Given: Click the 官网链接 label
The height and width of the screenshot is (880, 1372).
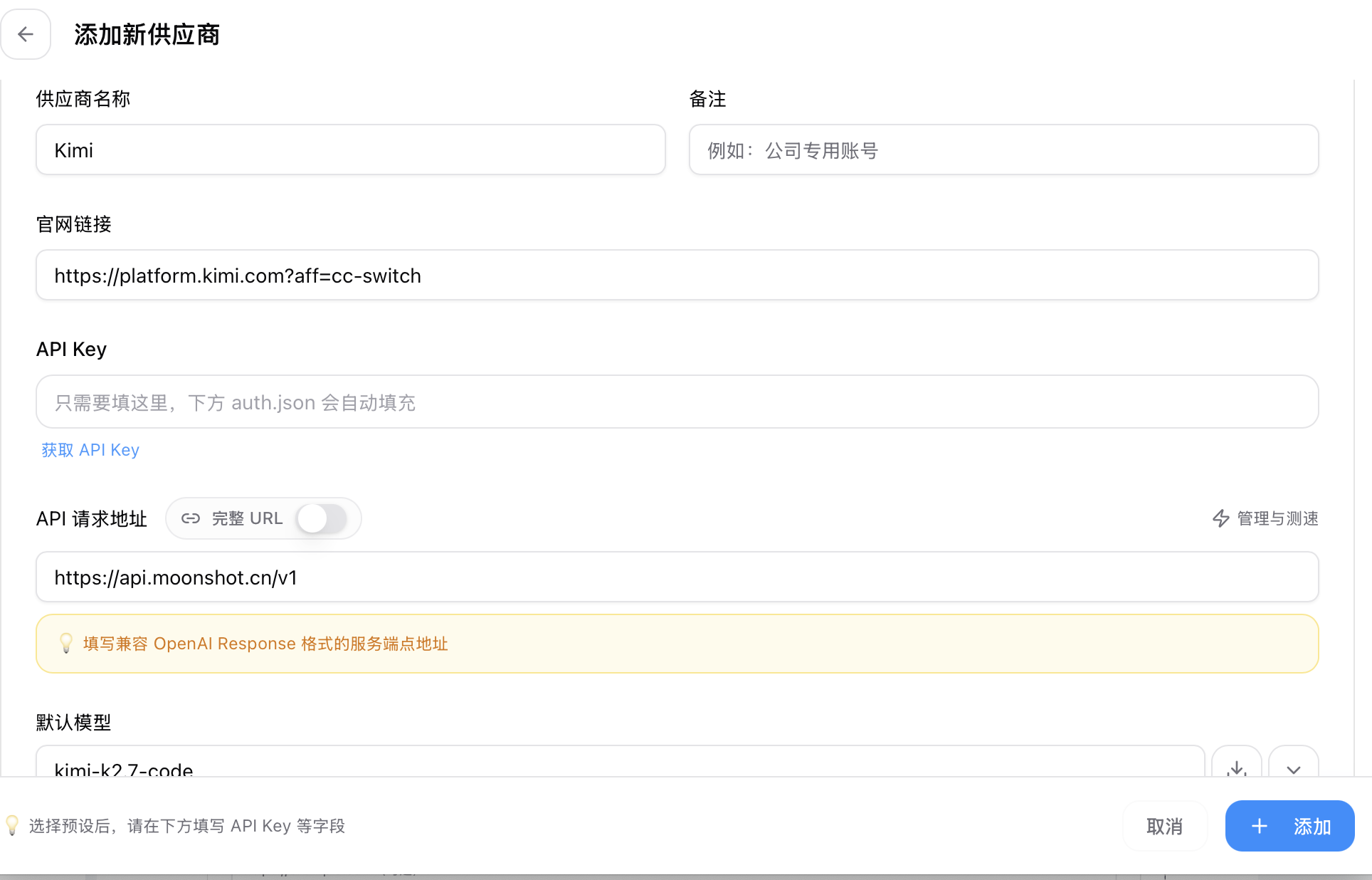Looking at the screenshot, I should (74, 224).
